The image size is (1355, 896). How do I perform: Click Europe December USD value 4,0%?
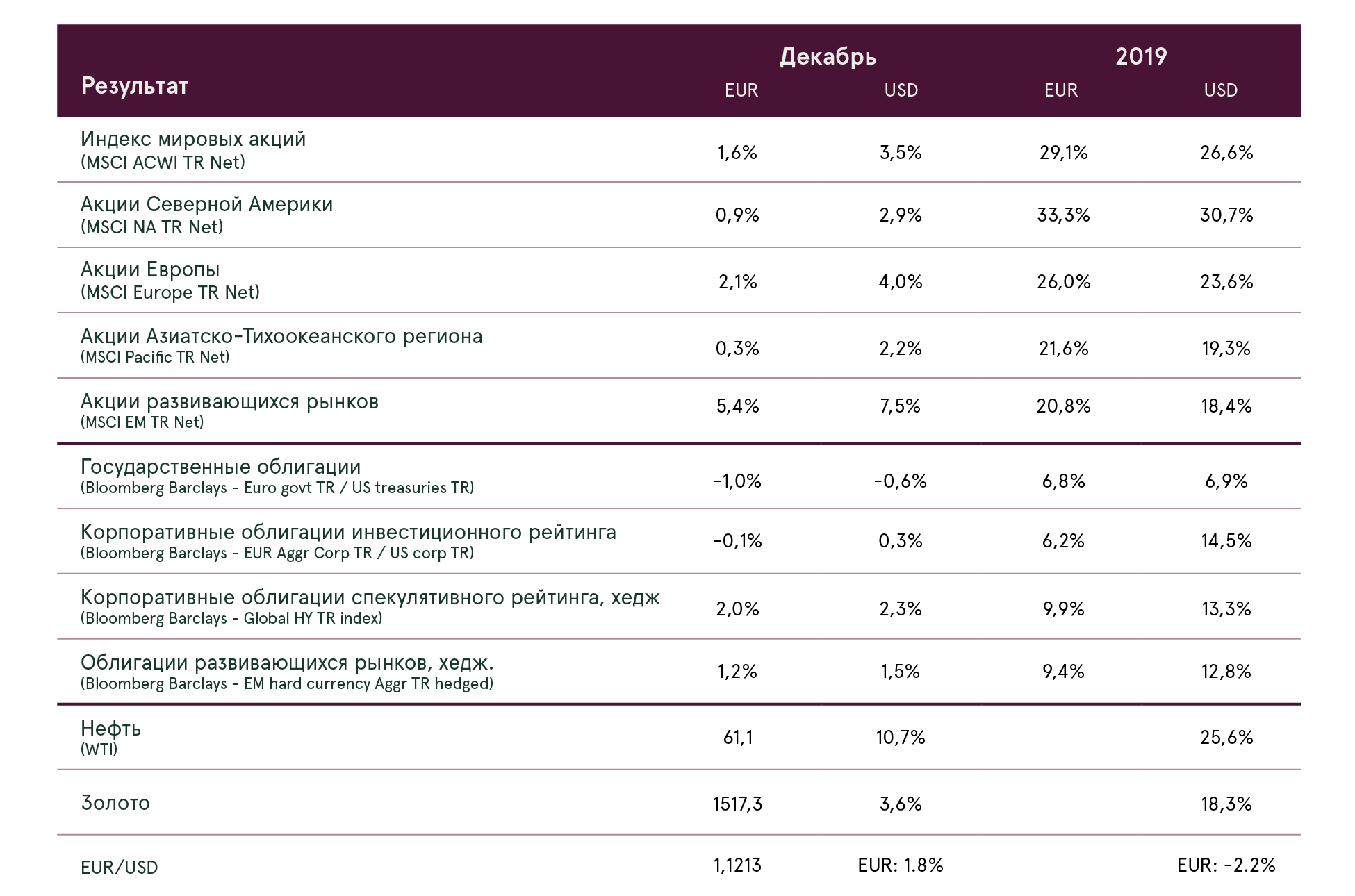point(901,282)
